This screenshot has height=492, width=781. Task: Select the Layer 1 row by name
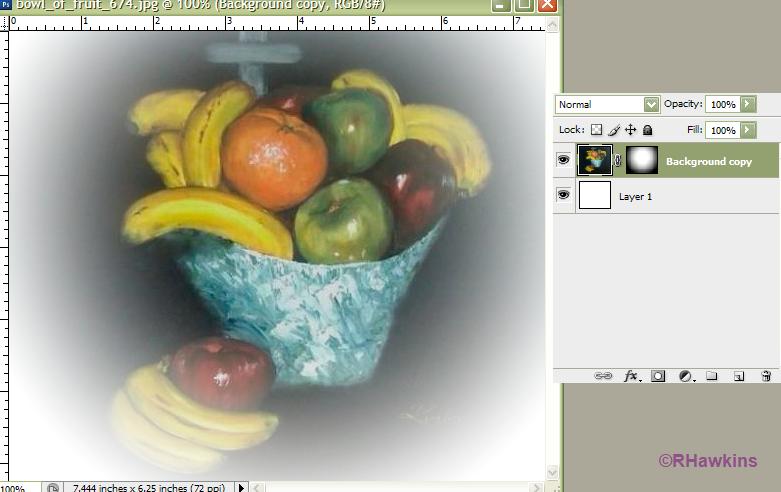[x=635, y=197]
